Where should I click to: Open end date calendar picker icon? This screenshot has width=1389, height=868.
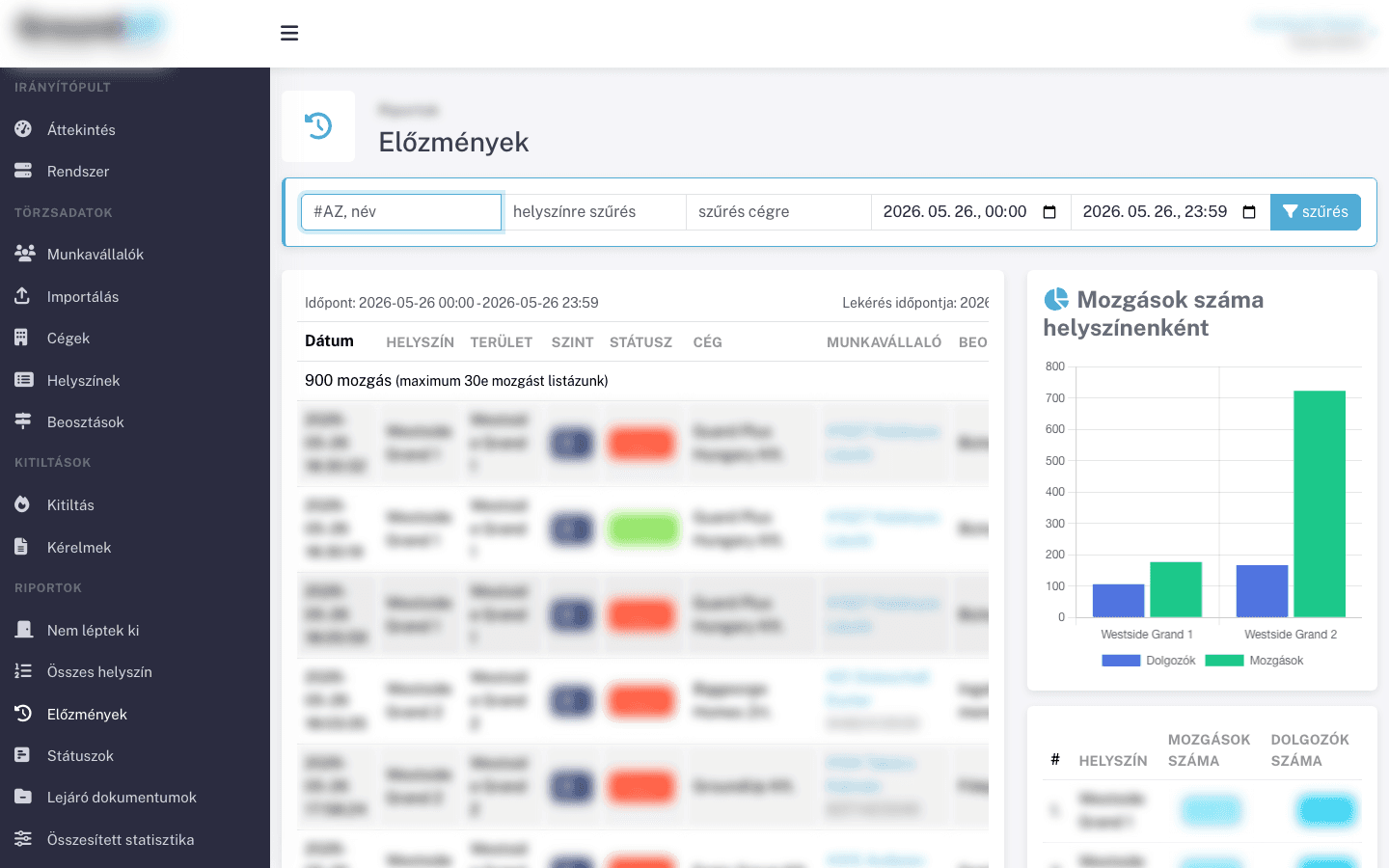[1249, 212]
